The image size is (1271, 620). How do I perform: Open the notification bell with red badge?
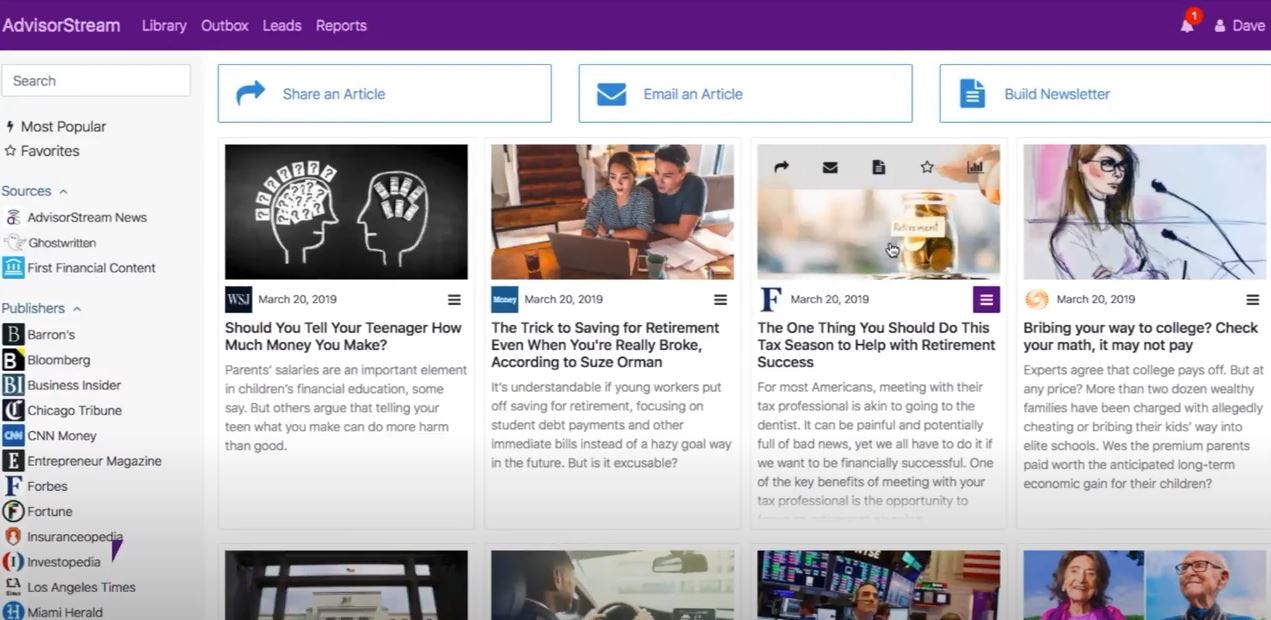click(1188, 24)
